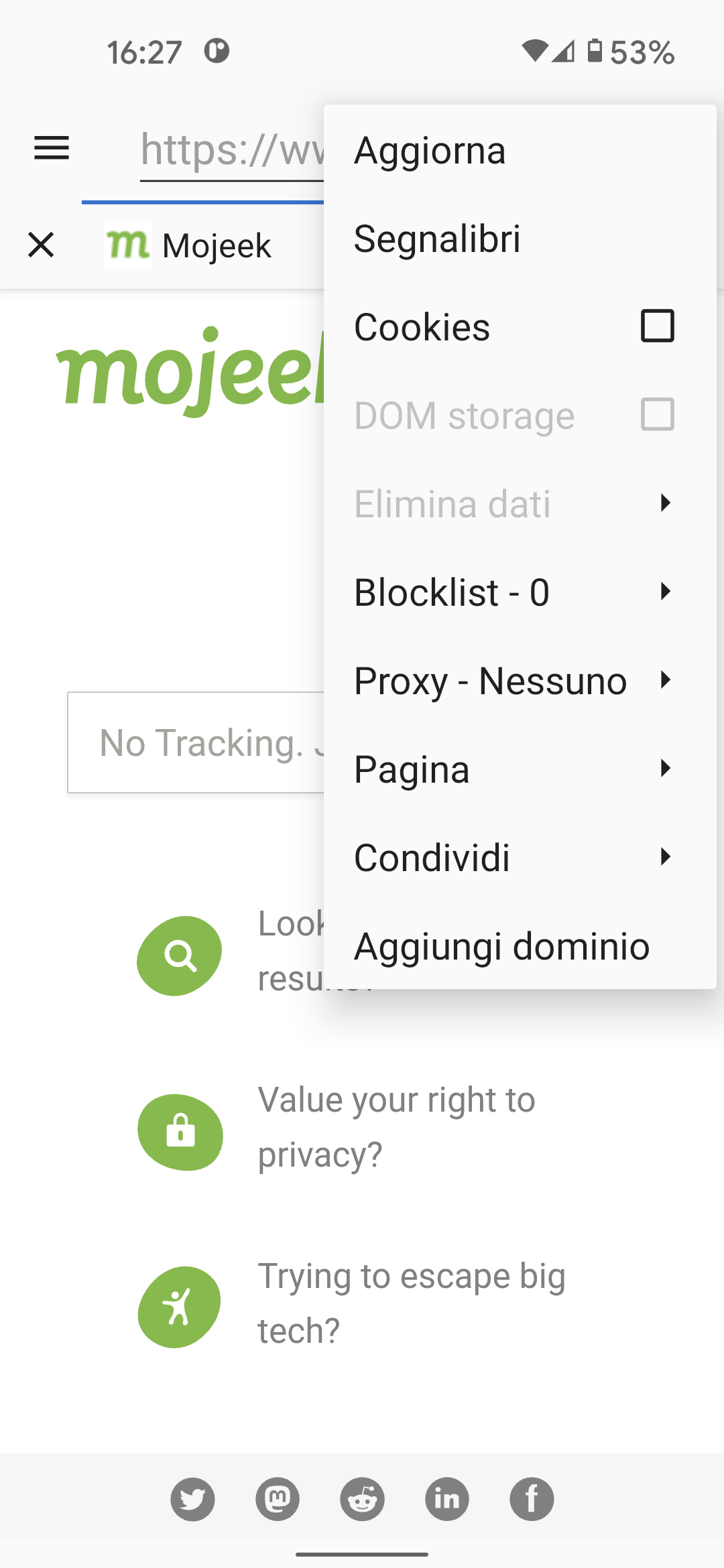Click the Twitter icon in footer
Screen dimensions: 724x1568
pos(192,1499)
